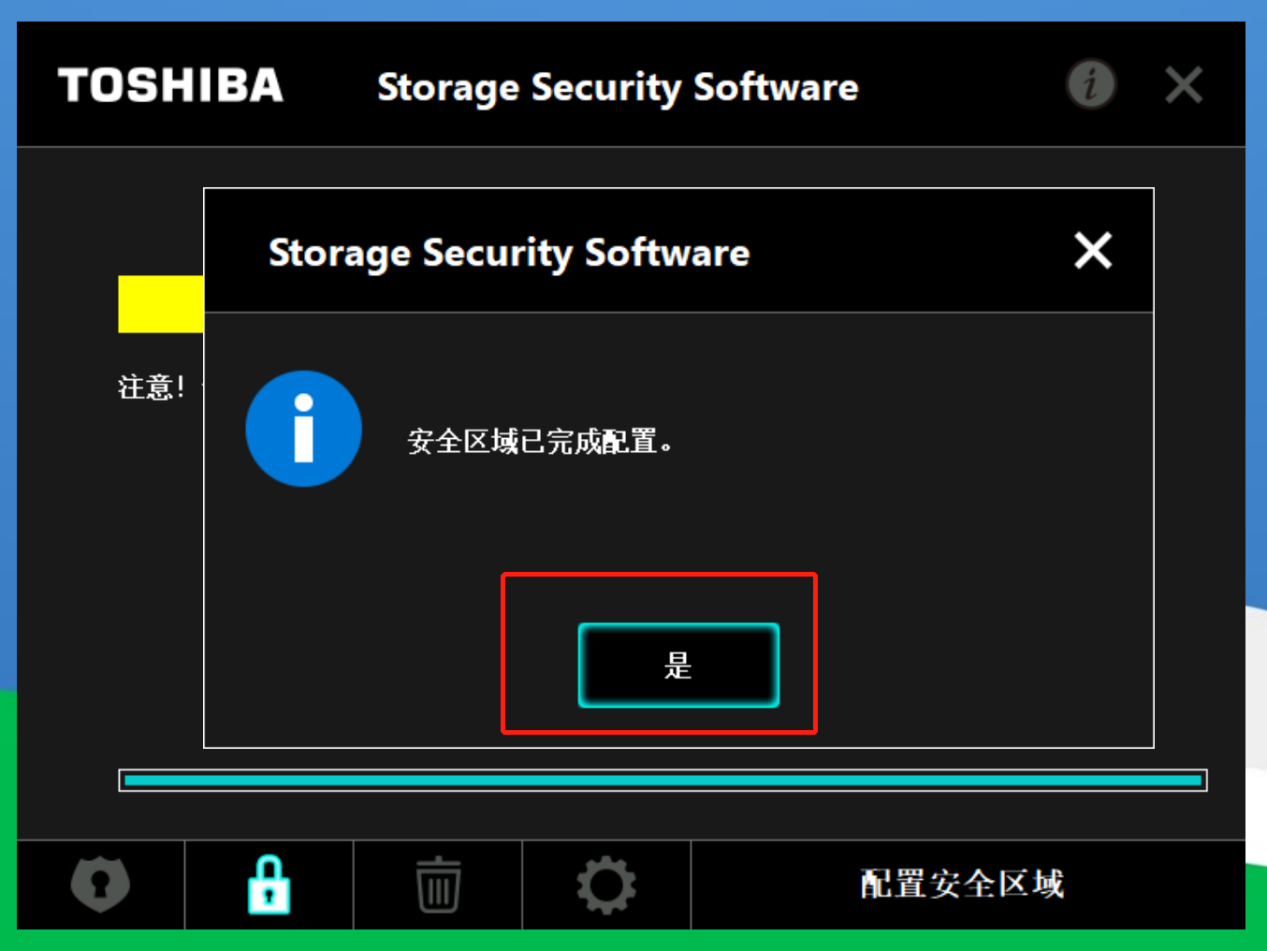Image resolution: width=1267 pixels, height=951 pixels.
Task: Select the trash can icon in bottom bar
Action: coord(438,885)
